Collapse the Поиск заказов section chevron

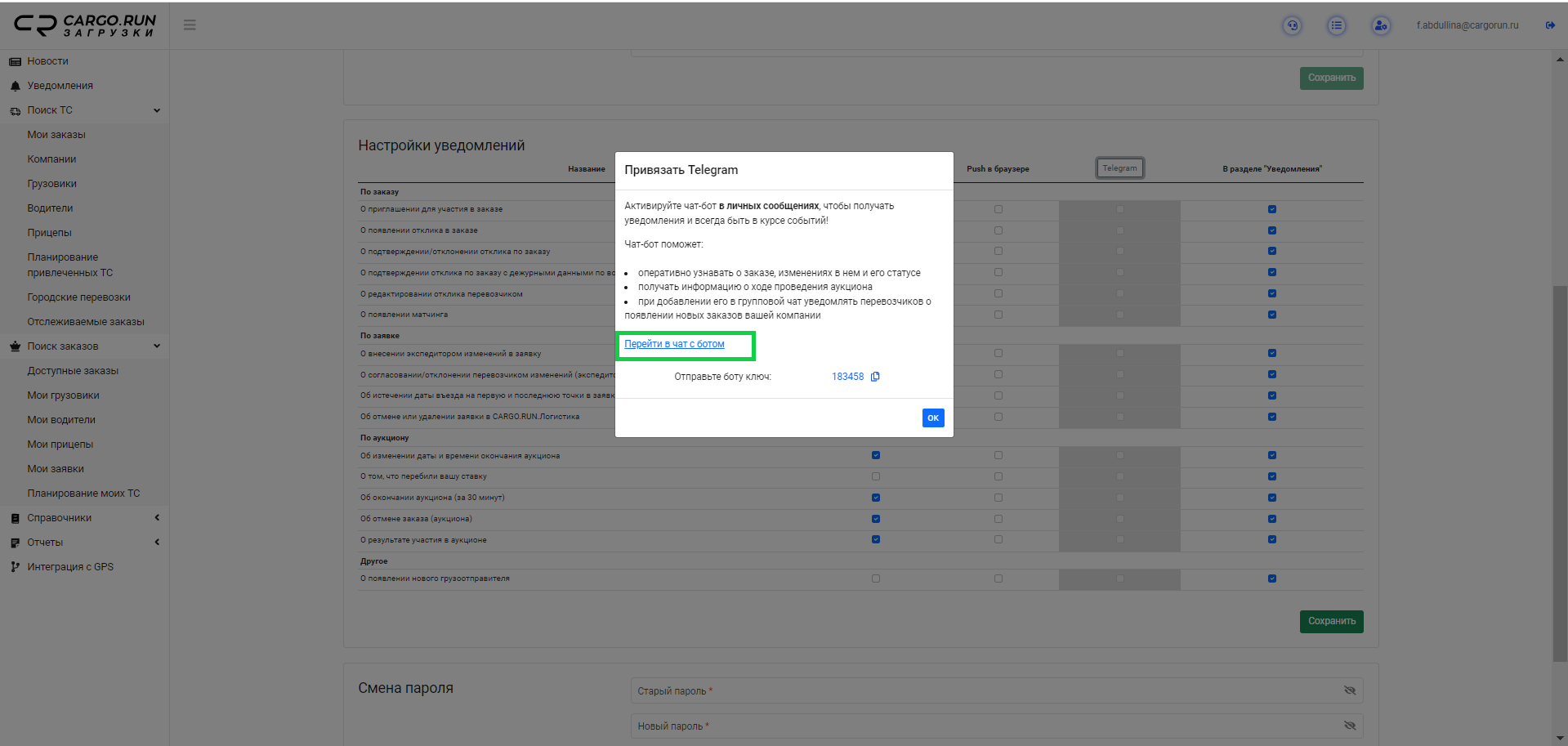point(157,346)
